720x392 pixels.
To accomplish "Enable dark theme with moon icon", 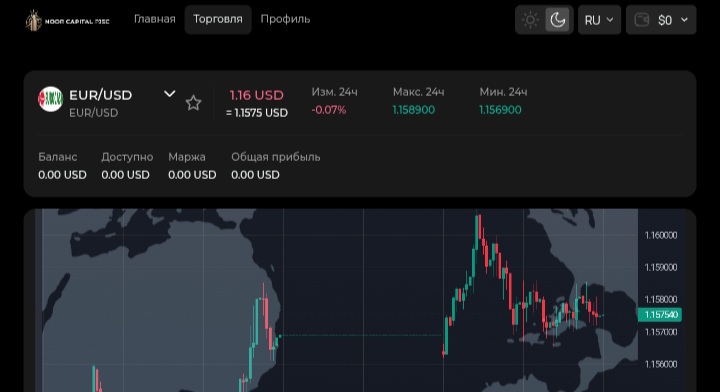I will (557, 20).
